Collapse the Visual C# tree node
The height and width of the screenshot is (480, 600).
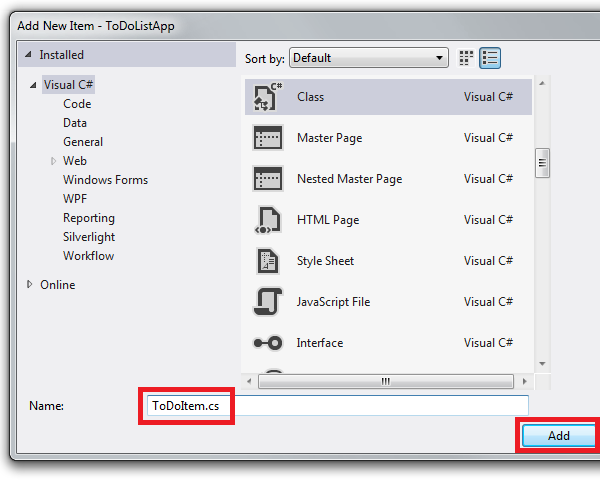click(x=33, y=85)
